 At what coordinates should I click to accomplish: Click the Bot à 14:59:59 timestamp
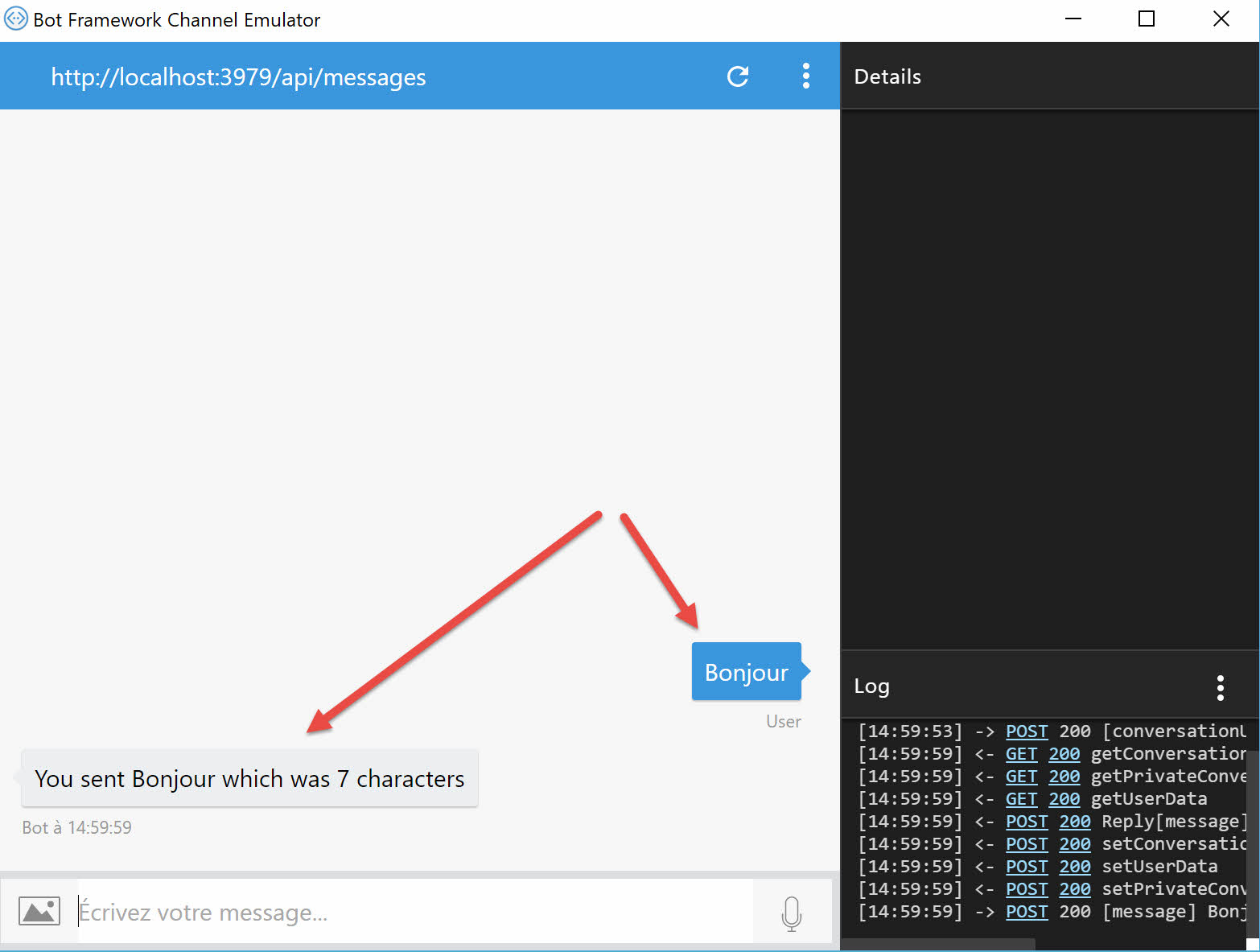[x=76, y=826]
